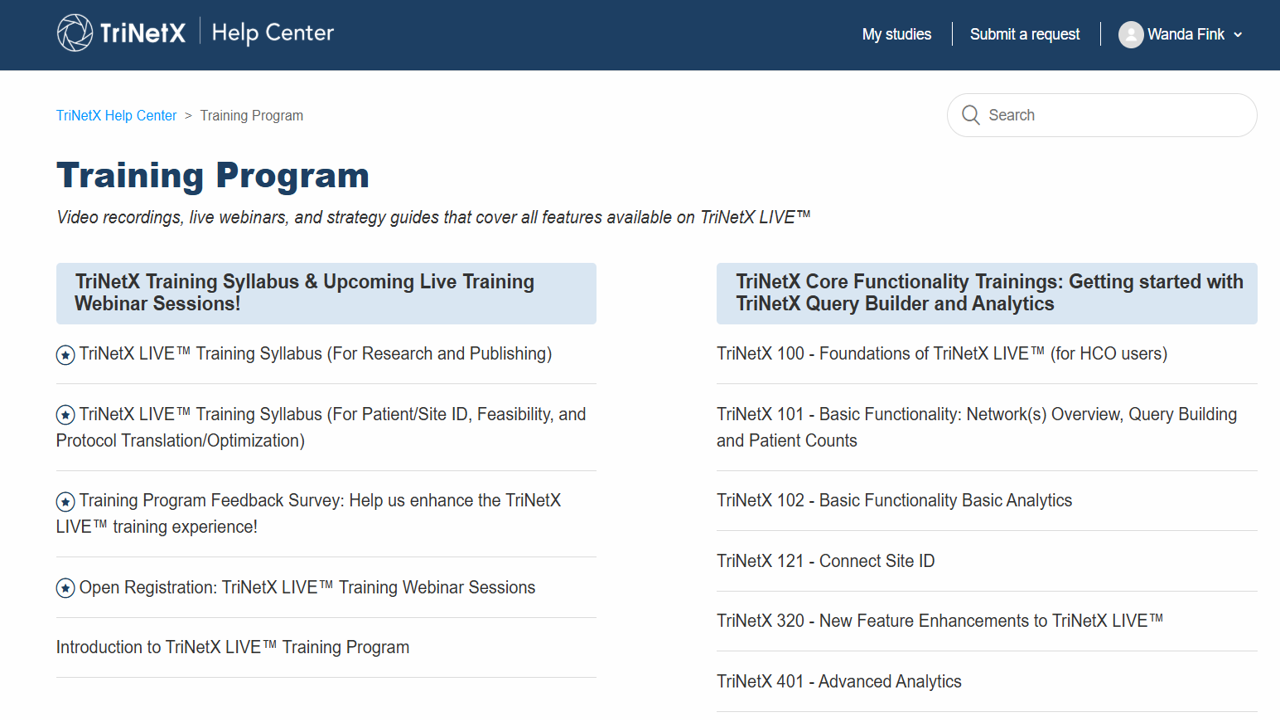Click Wanda Fink's avatar icon
This screenshot has height=720, width=1280.
click(x=1131, y=34)
